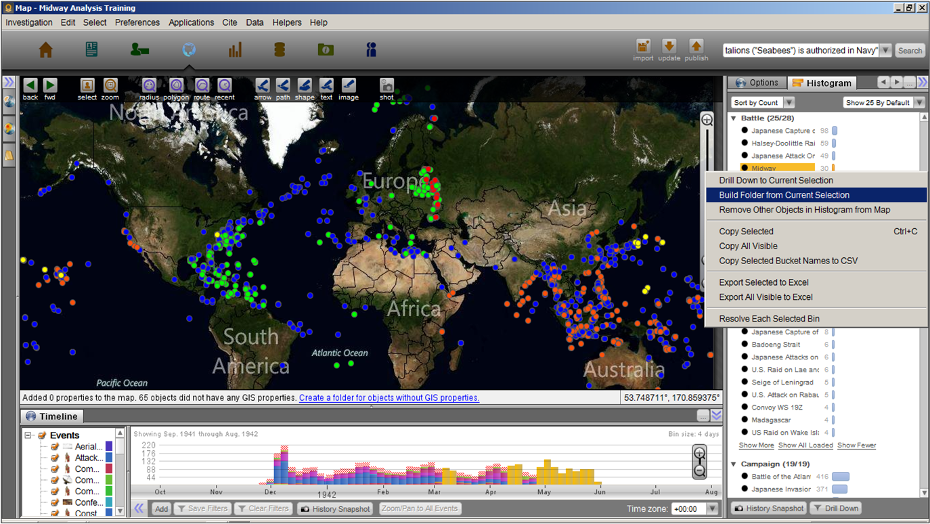
Task: Open Create a folder for objects without GIS properties link
Action: (x=389, y=398)
